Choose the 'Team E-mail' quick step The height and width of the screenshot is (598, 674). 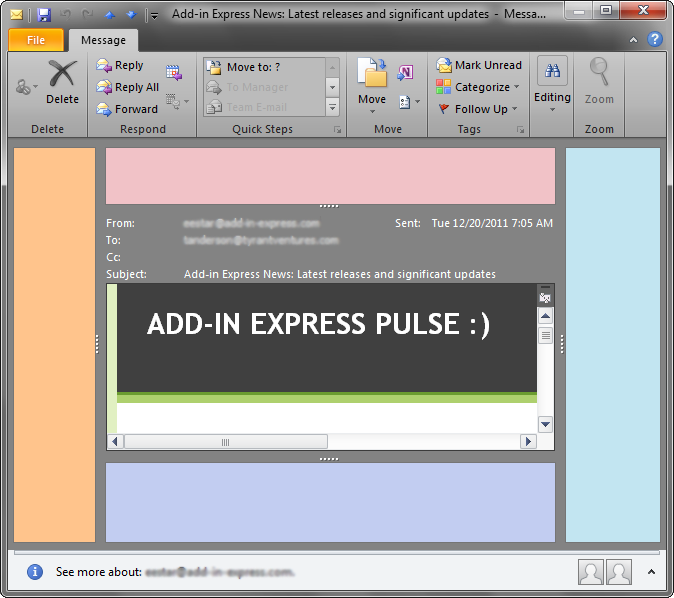tap(265, 107)
